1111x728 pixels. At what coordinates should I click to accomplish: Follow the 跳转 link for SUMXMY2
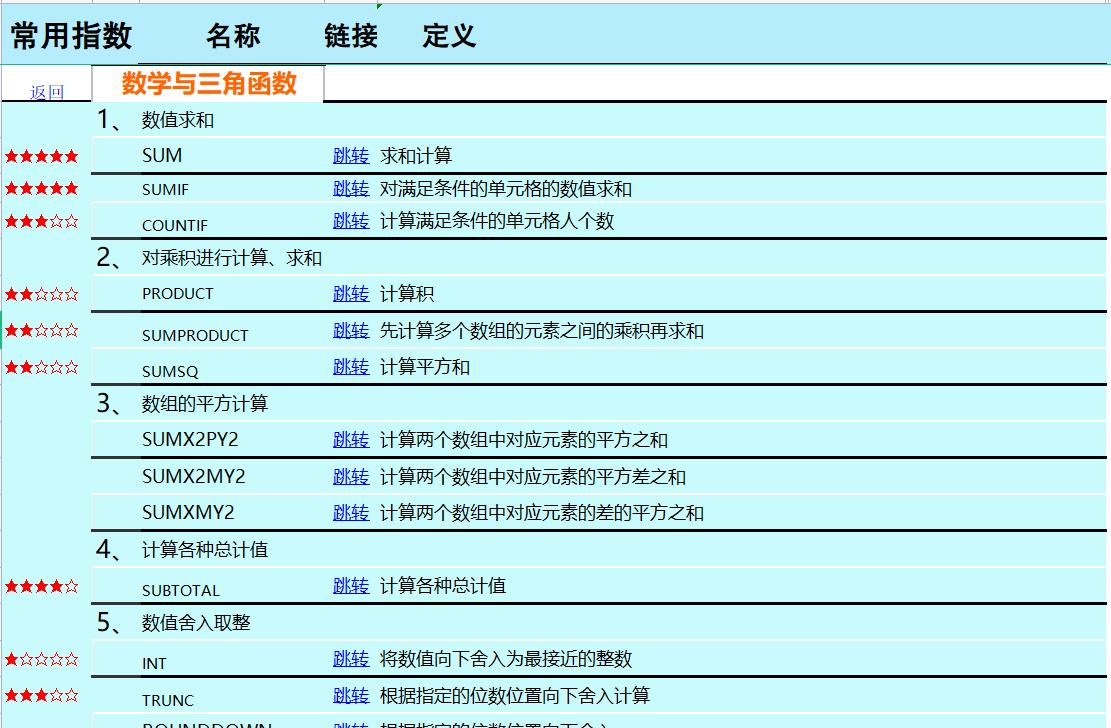(351, 513)
